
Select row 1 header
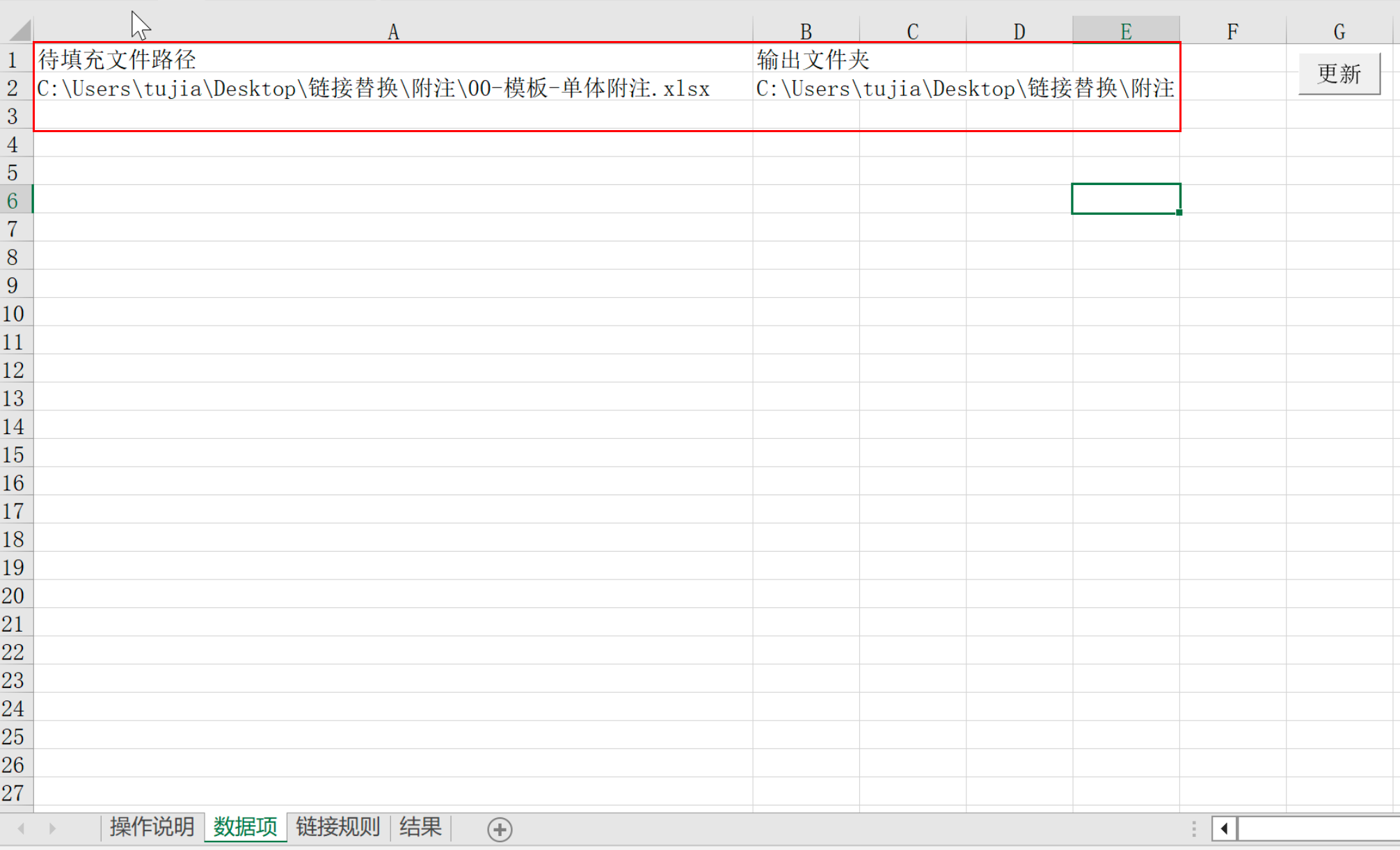click(x=16, y=59)
